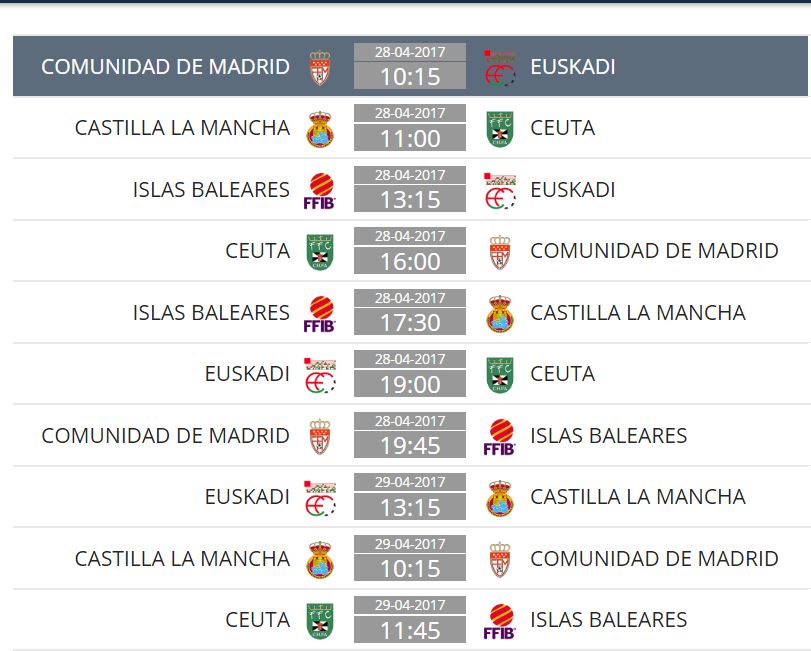This screenshot has width=811, height=651.
Task: Open Comunidad de Madrid name in 19:45 match
Action: tap(165, 436)
